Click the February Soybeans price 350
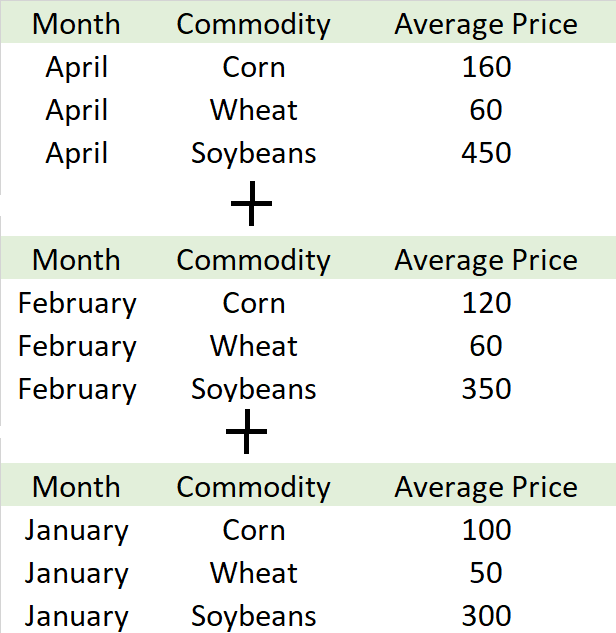Image resolution: width=616 pixels, height=633 pixels. 486,389
